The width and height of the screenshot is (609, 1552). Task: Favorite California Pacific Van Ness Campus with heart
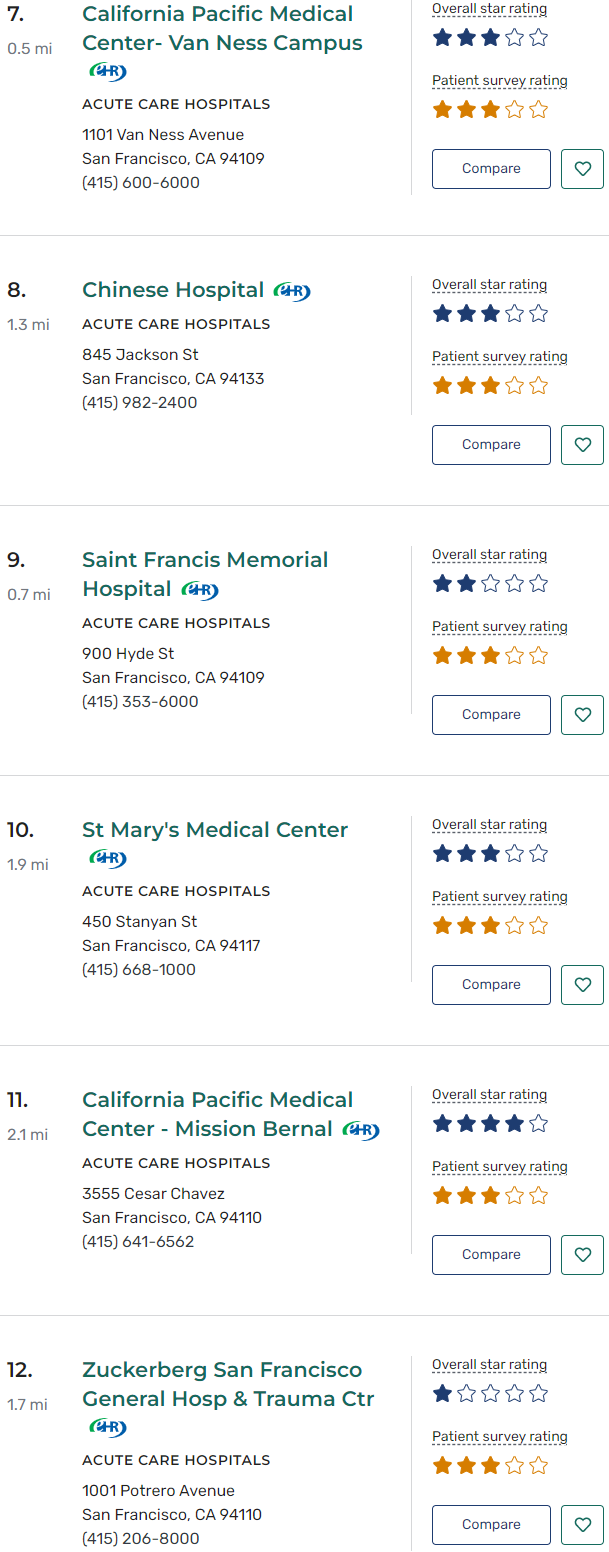582,169
